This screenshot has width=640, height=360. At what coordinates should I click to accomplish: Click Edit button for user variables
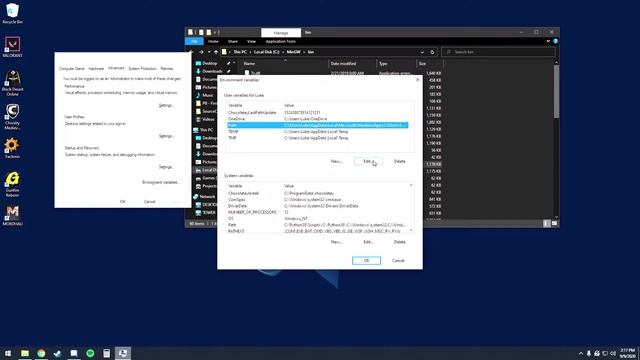(x=368, y=162)
